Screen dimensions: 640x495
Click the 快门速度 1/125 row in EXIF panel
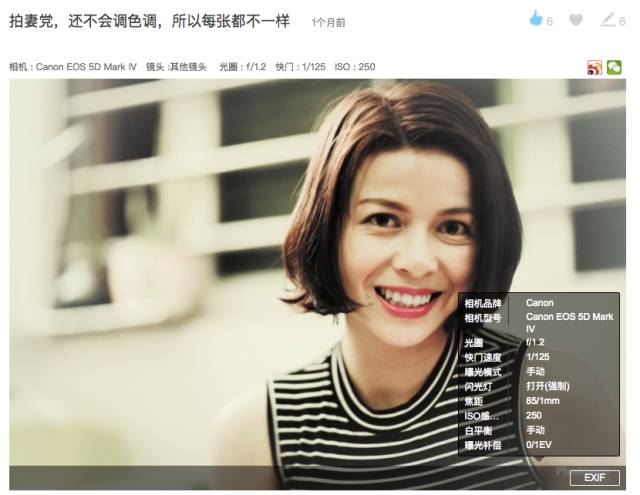pyautogui.click(x=539, y=357)
